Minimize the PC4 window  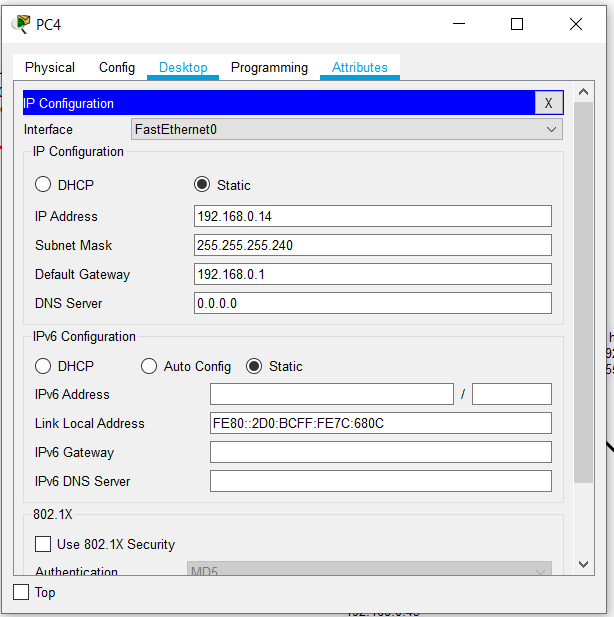459,24
